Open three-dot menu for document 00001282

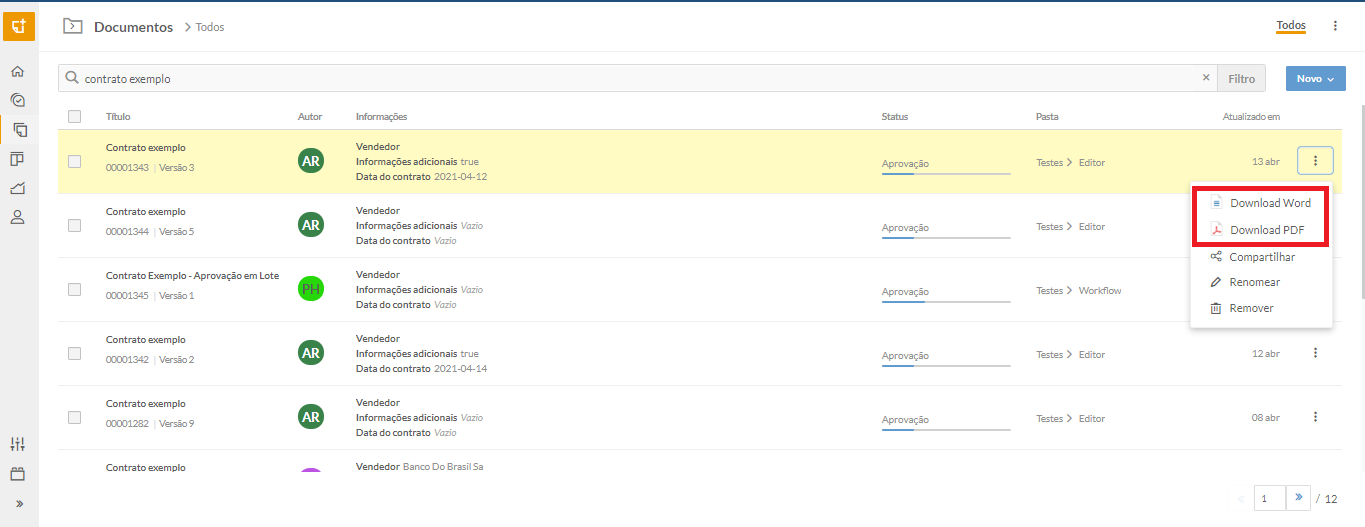(x=1315, y=416)
